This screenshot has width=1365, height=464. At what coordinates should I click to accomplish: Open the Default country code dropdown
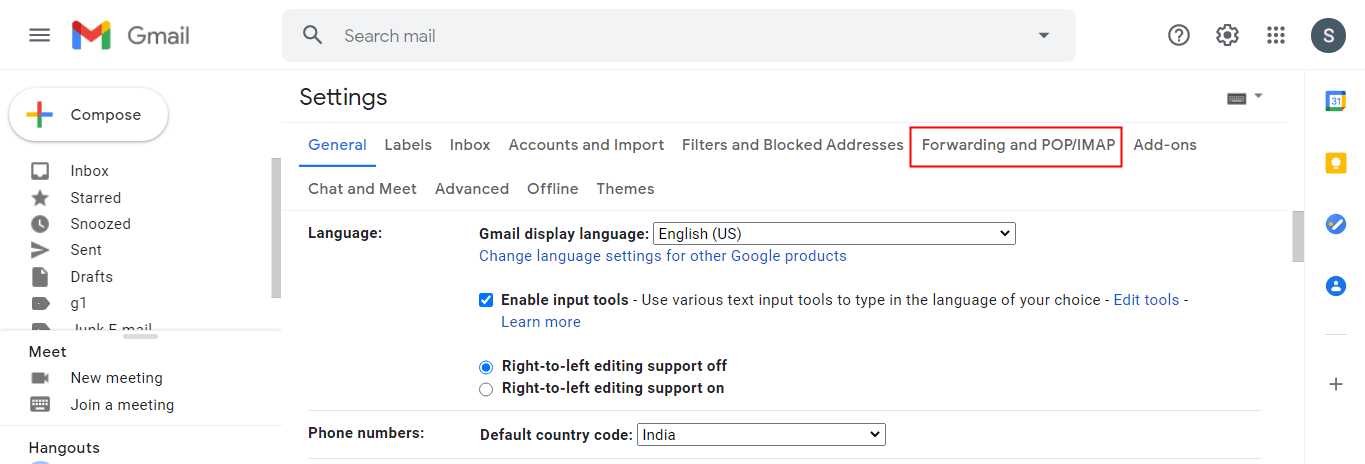[x=760, y=435]
